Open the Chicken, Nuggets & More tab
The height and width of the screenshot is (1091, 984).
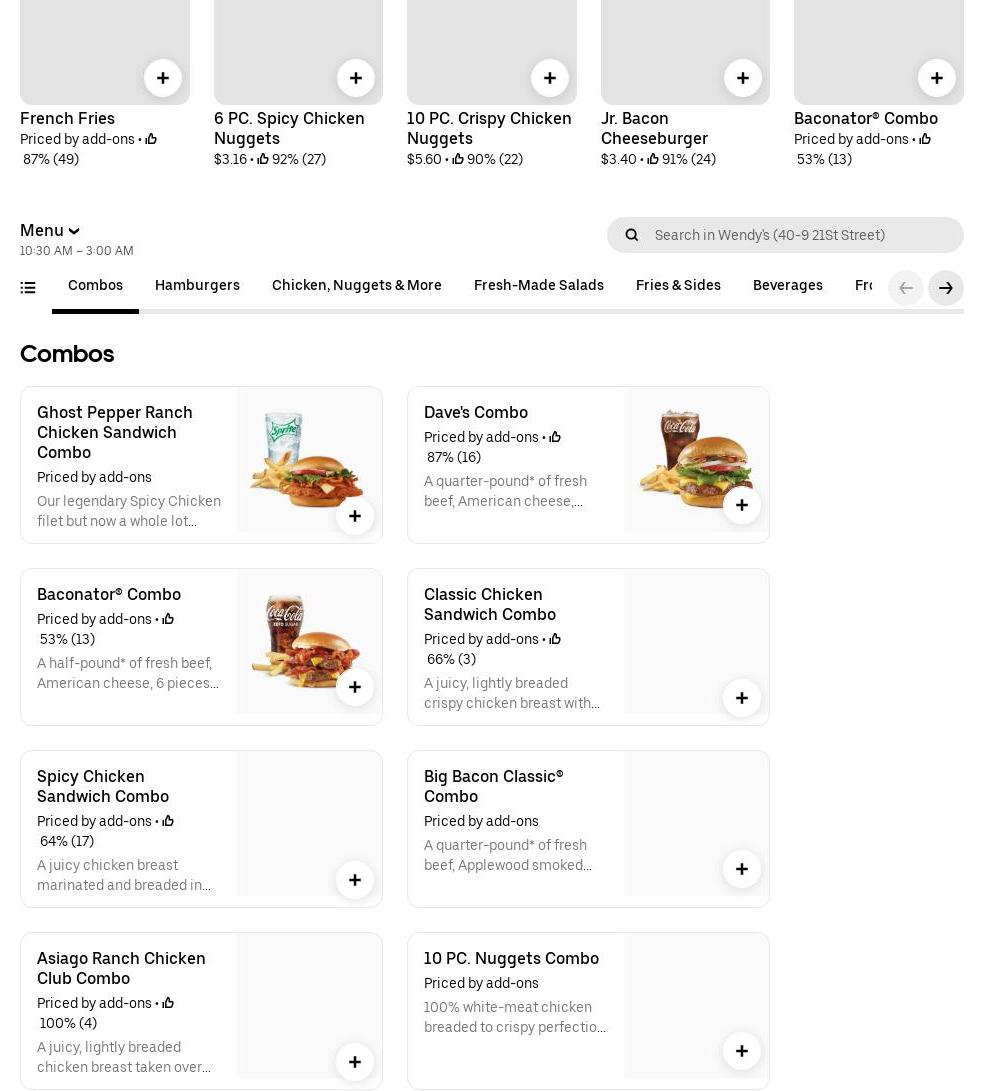click(x=356, y=286)
